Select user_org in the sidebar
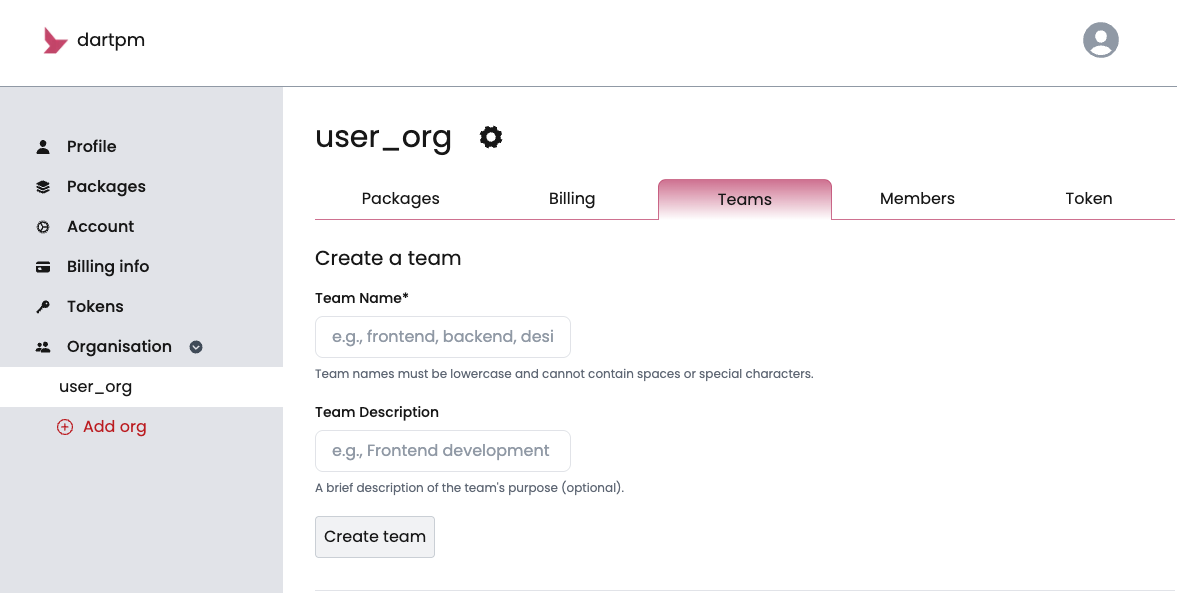 coord(96,387)
